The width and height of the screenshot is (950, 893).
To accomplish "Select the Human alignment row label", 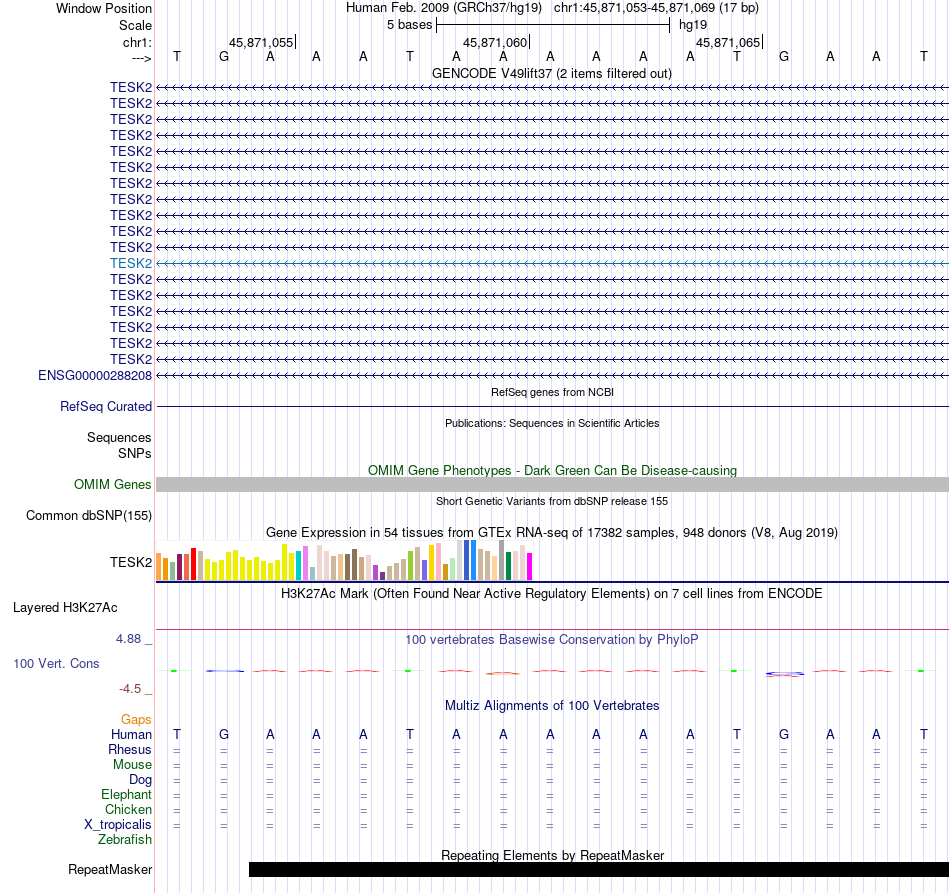I will [131, 734].
